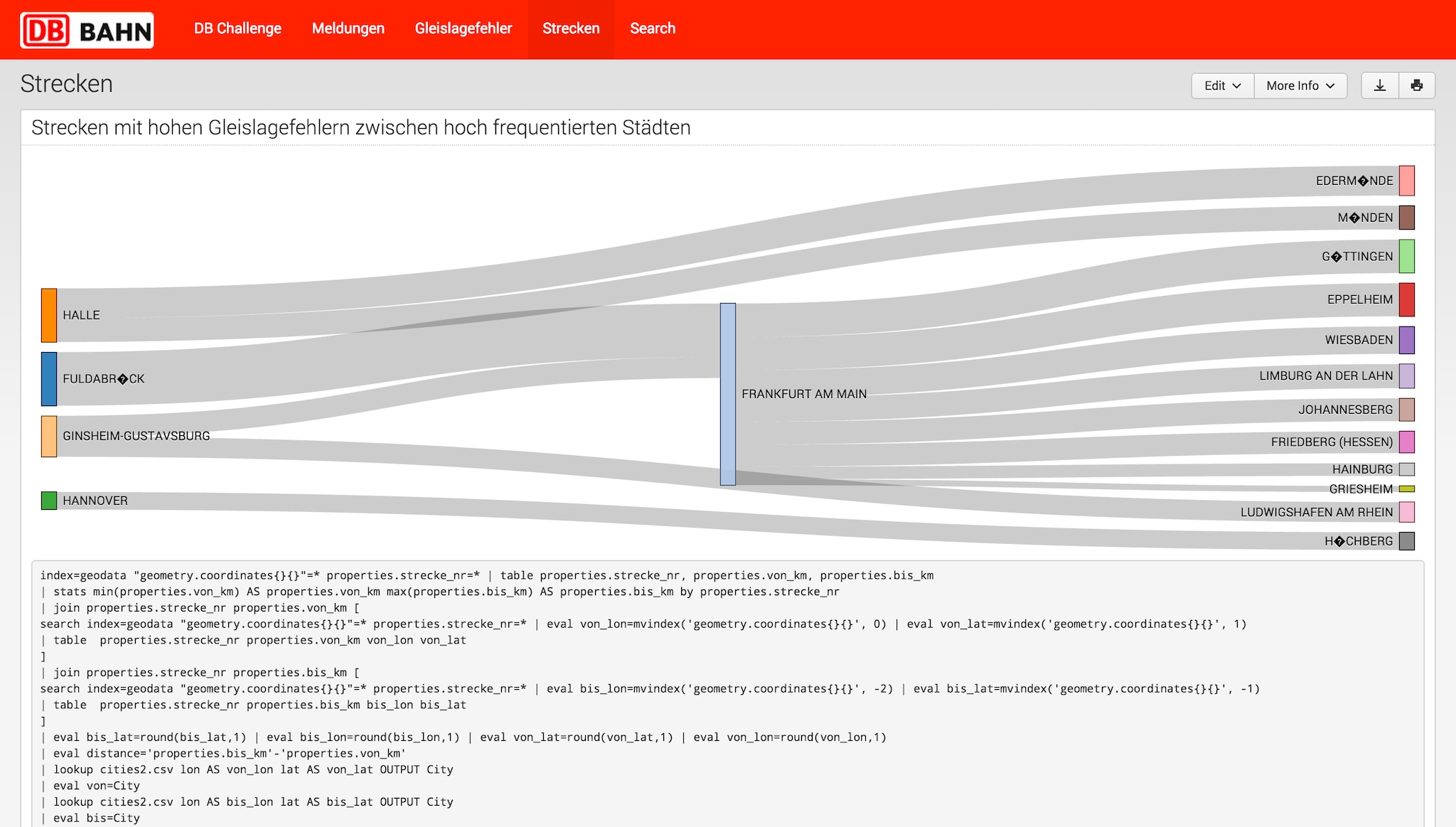
Task: Select the LIMBURG AN DER LAHN node
Action: pyautogui.click(x=1407, y=375)
